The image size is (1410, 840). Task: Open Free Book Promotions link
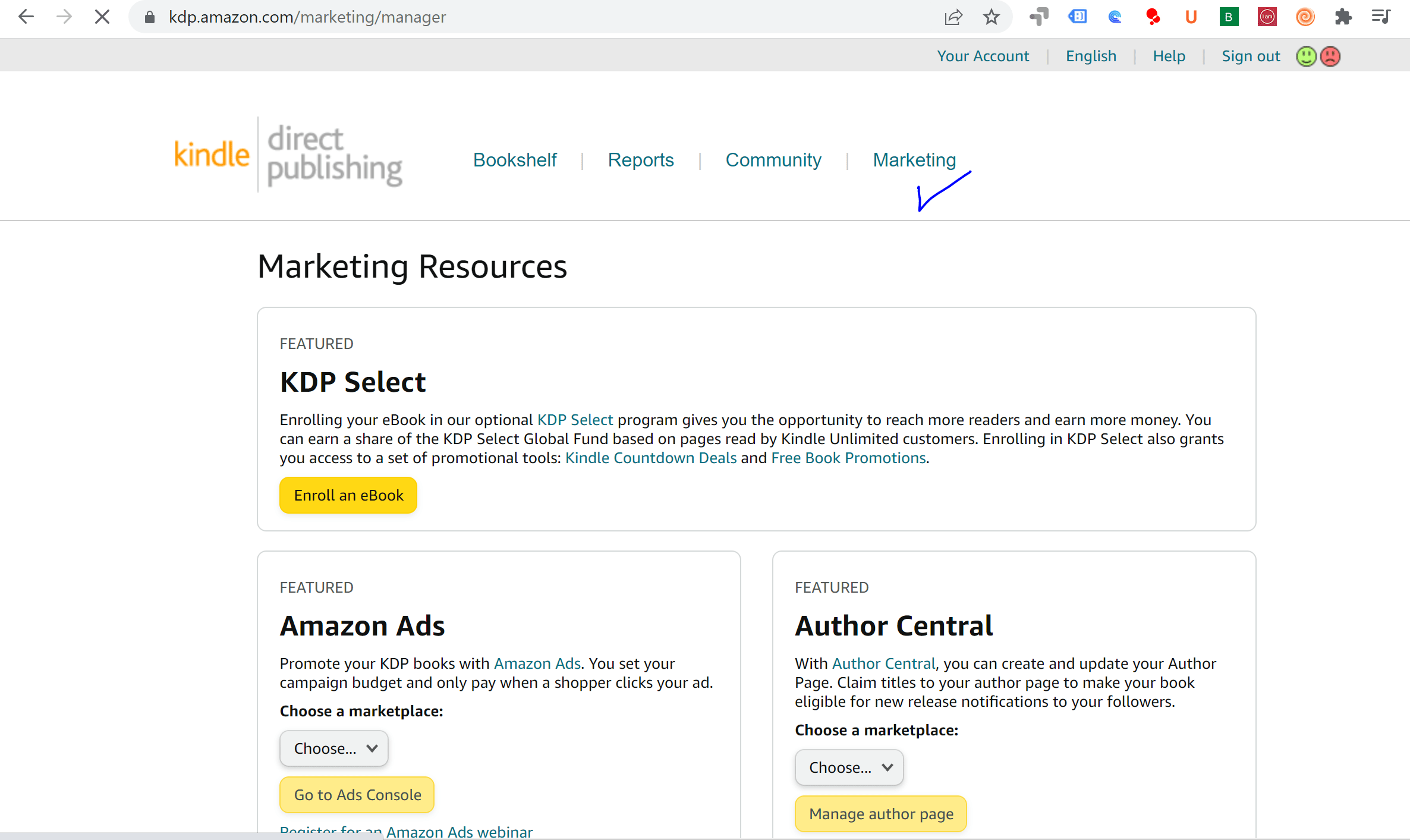pyautogui.click(x=848, y=458)
